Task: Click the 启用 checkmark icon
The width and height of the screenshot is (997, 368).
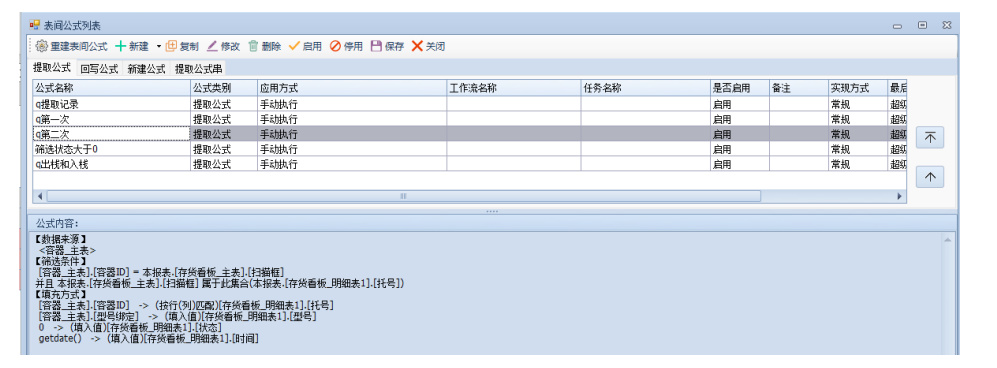Action: point(294,46)
